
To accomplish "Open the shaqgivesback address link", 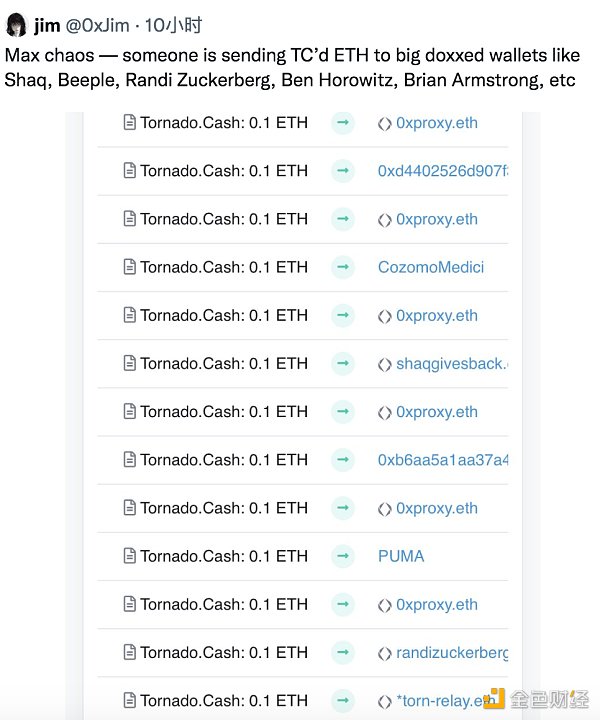I will tap(451, 364).
